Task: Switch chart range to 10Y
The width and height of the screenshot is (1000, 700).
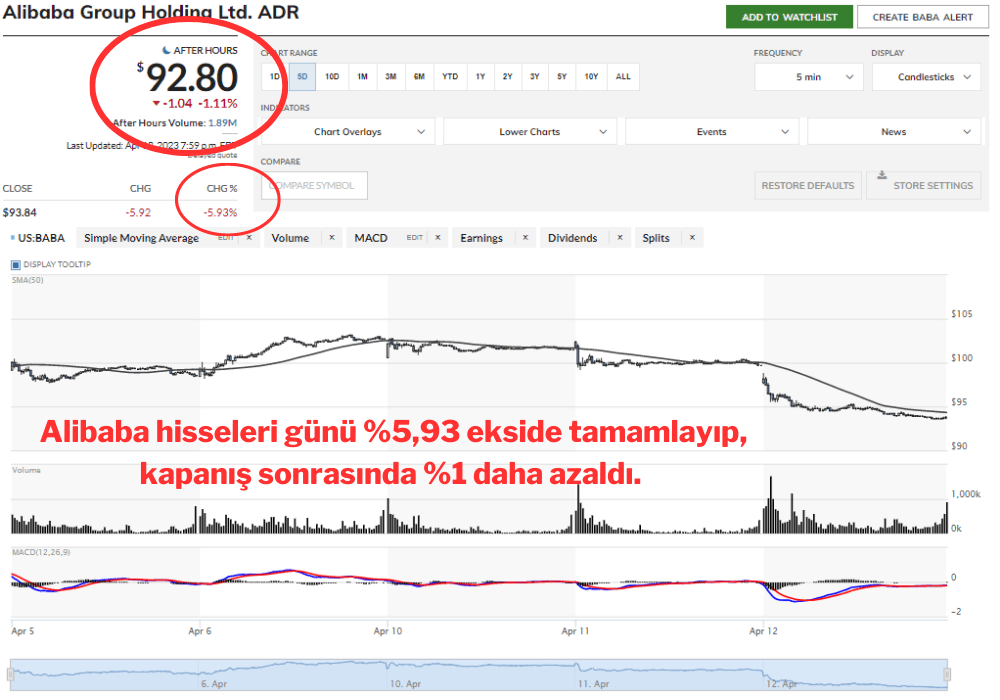Action: coord(591,77)
